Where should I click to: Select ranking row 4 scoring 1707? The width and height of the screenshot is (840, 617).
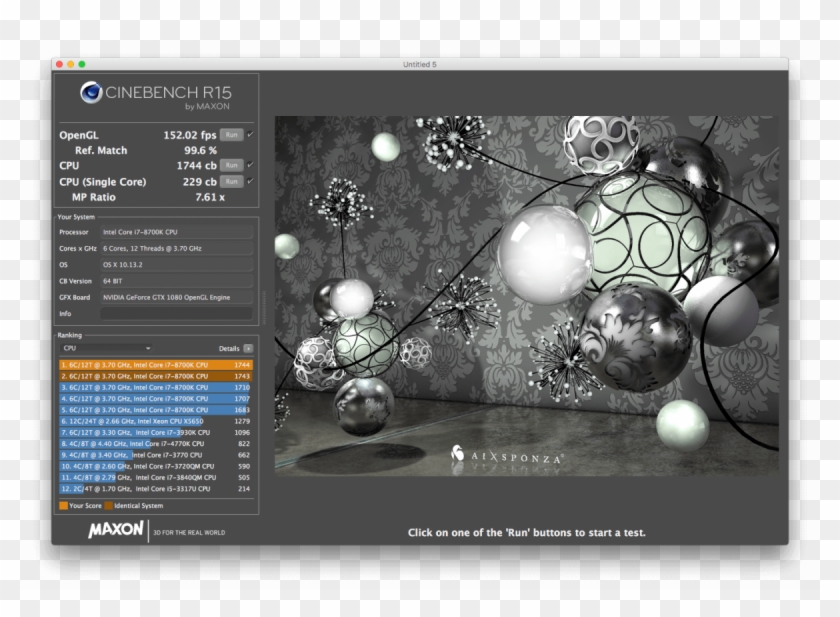coord(155,398)
